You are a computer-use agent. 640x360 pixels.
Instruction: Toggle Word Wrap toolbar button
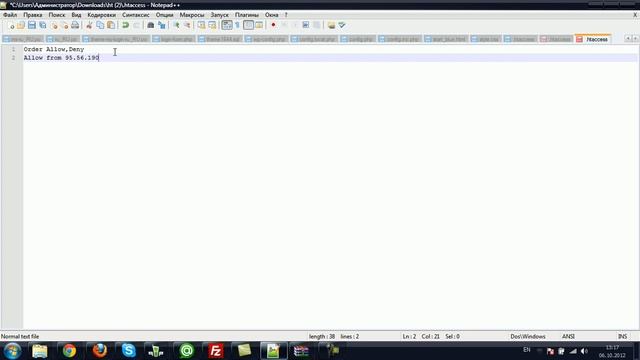227,25
